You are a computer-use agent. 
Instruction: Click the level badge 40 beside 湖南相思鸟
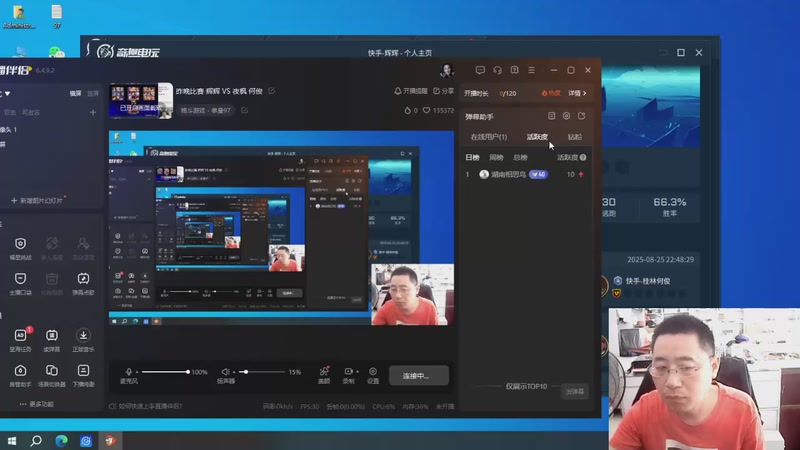[539, 174]
